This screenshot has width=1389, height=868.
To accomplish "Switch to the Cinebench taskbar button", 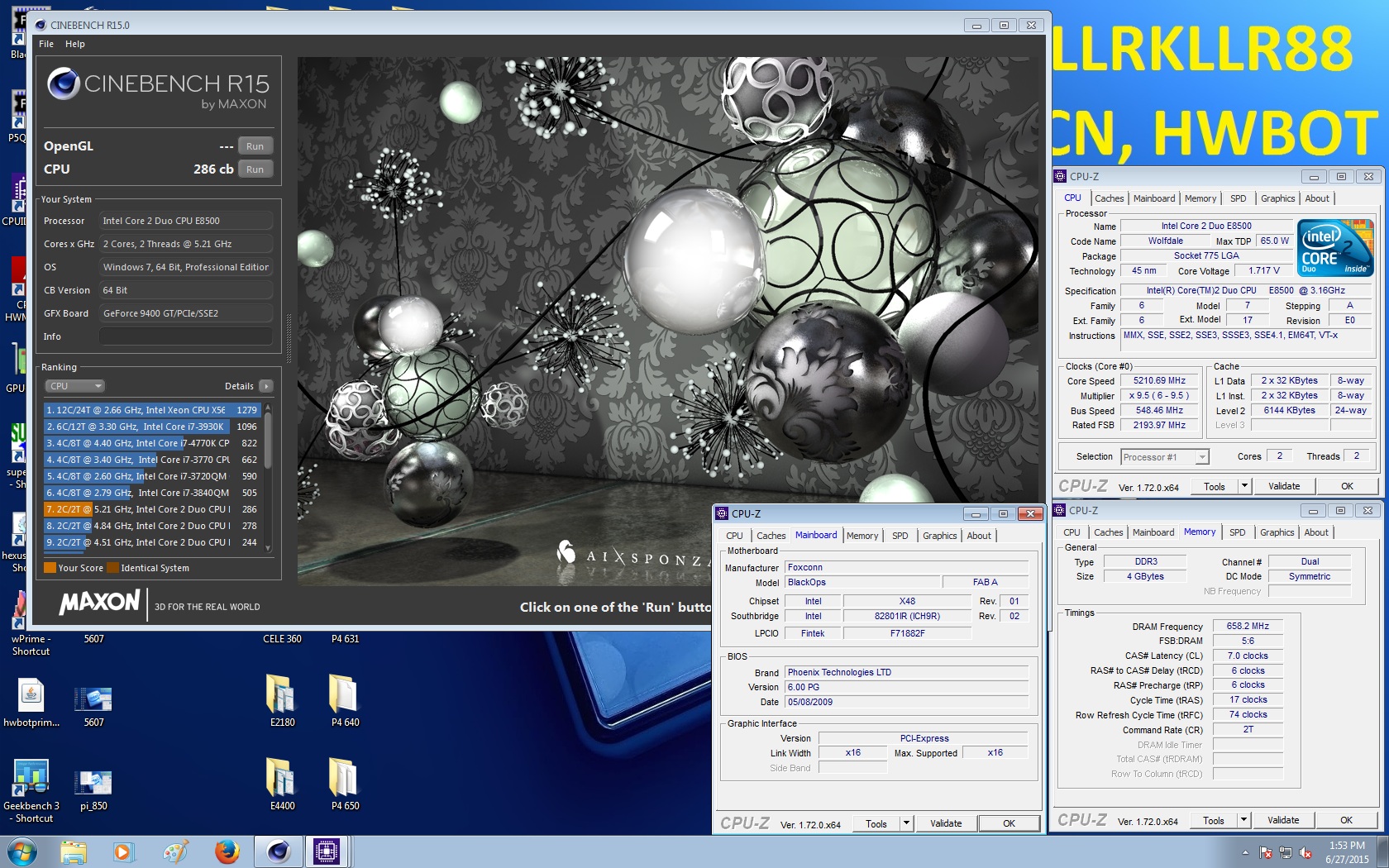I will (x=279, y=851).
